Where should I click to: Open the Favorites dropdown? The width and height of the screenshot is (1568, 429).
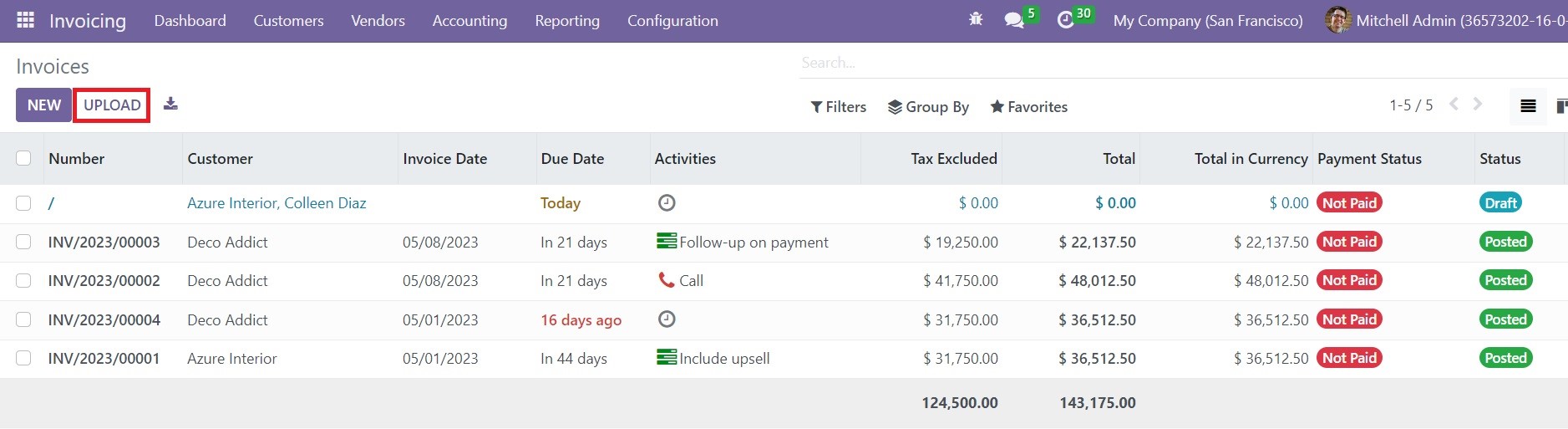point(1029,107)
